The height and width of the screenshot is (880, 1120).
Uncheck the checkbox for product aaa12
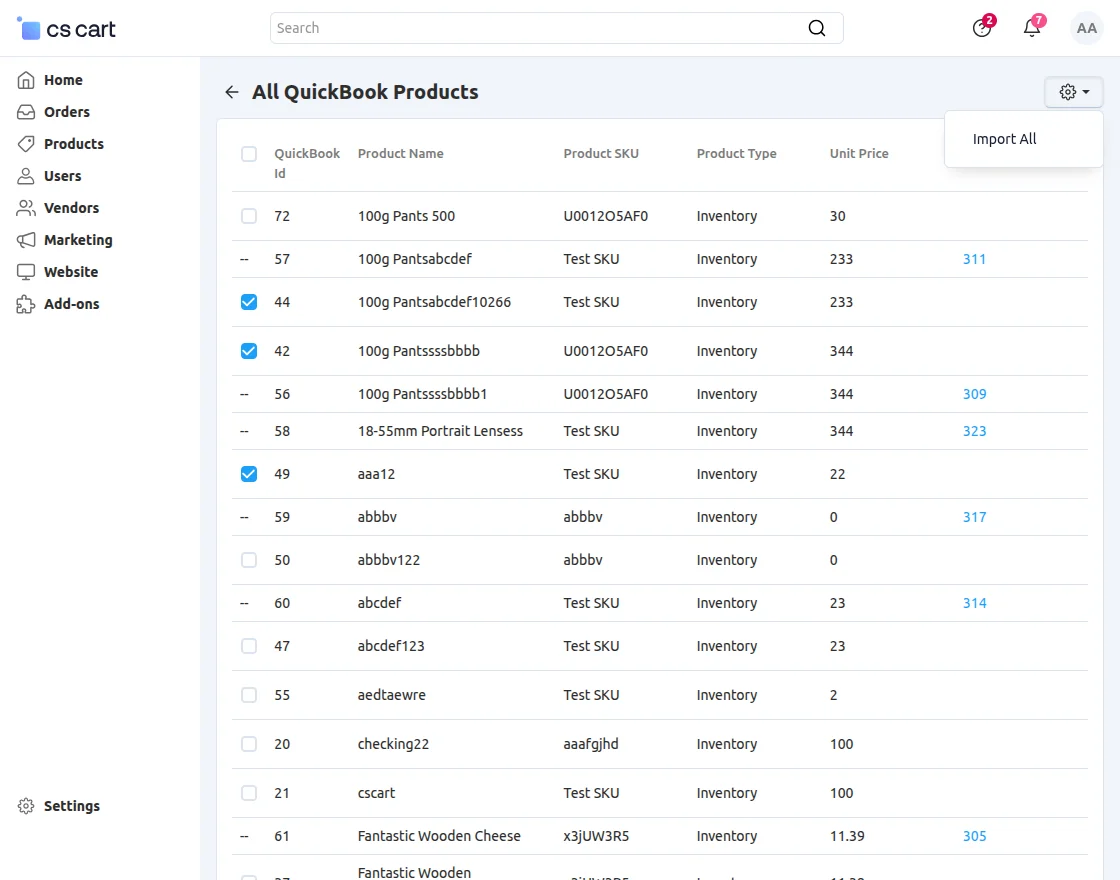pos(249,474)
